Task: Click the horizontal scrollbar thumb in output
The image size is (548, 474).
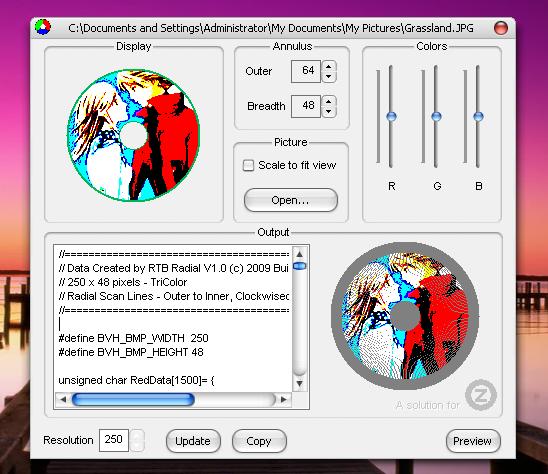Action: (133, 400)
